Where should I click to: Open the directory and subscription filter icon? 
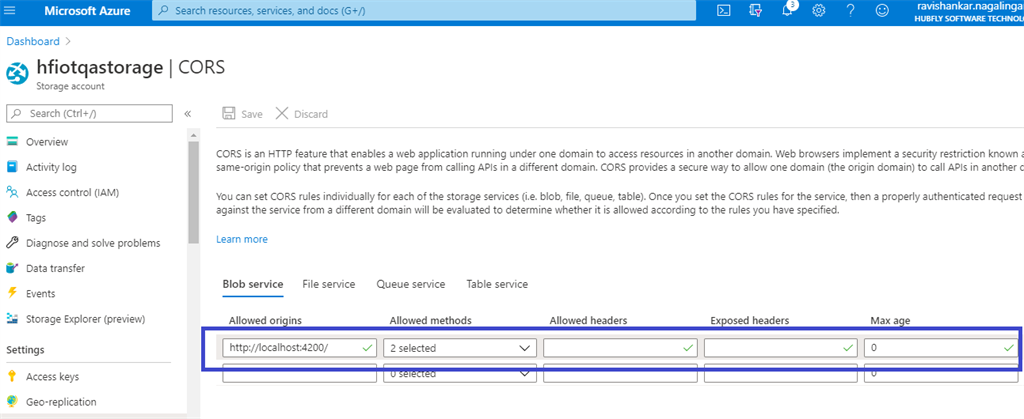coord(756,10)
